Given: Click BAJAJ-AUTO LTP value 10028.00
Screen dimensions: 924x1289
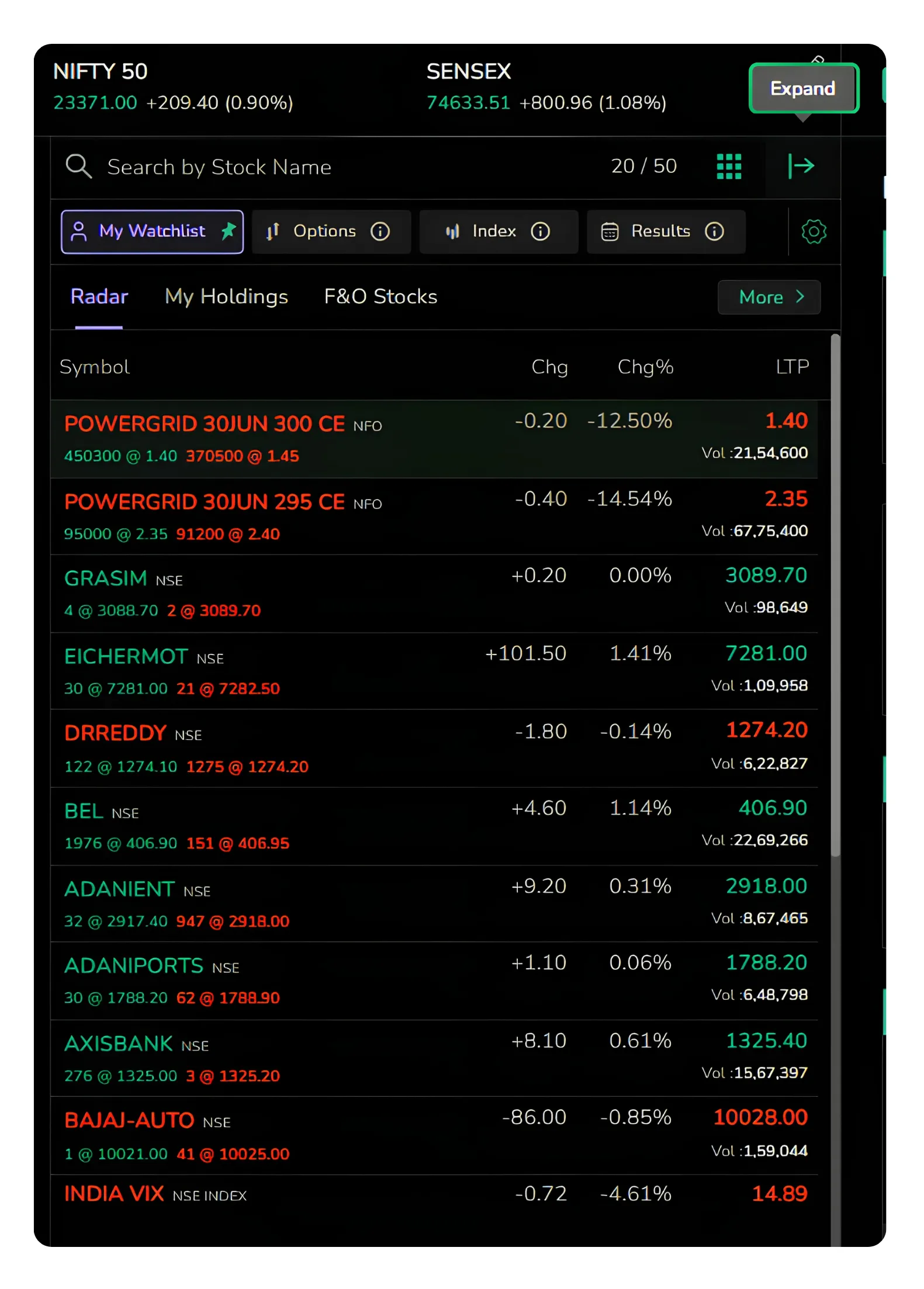Looking at the screenshot, I should coord(760,1117).
